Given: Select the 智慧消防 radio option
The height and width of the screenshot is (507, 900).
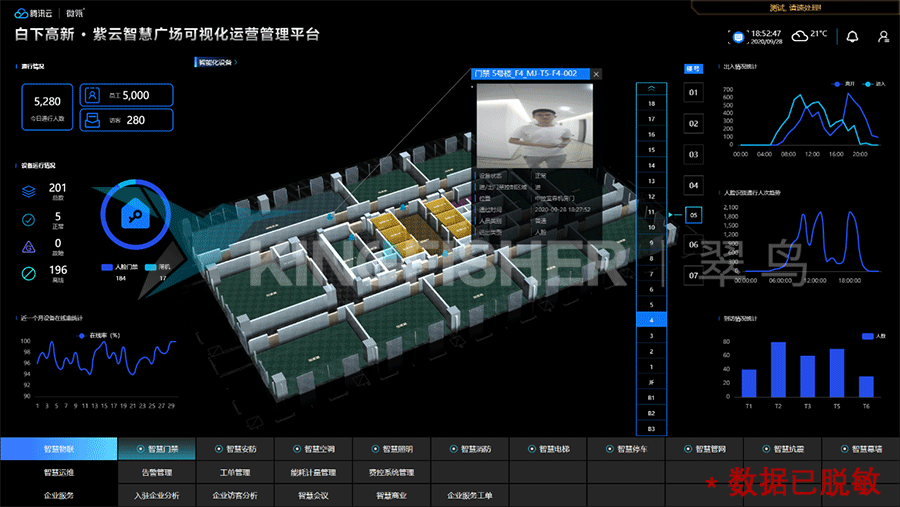Looking at the screenshot, I should [453, 449].
